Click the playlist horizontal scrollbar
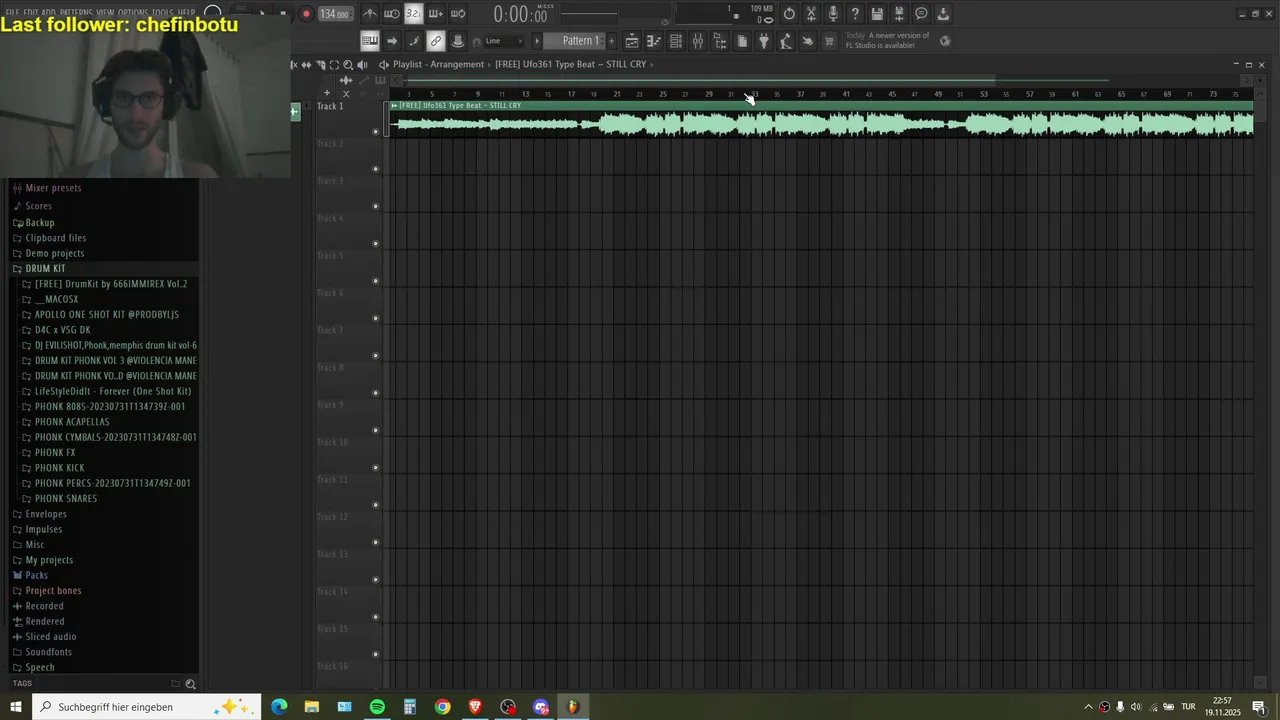The width and height of the screenshot is (1280, 720). (x=700, y=80)
